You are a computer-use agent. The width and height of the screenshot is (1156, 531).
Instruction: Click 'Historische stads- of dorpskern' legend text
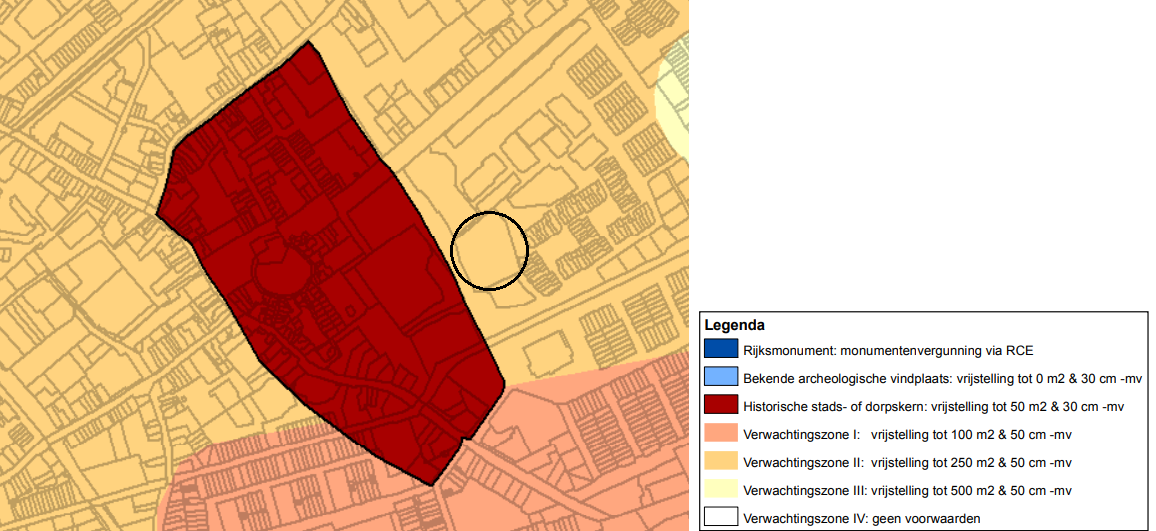click(933, 406)
